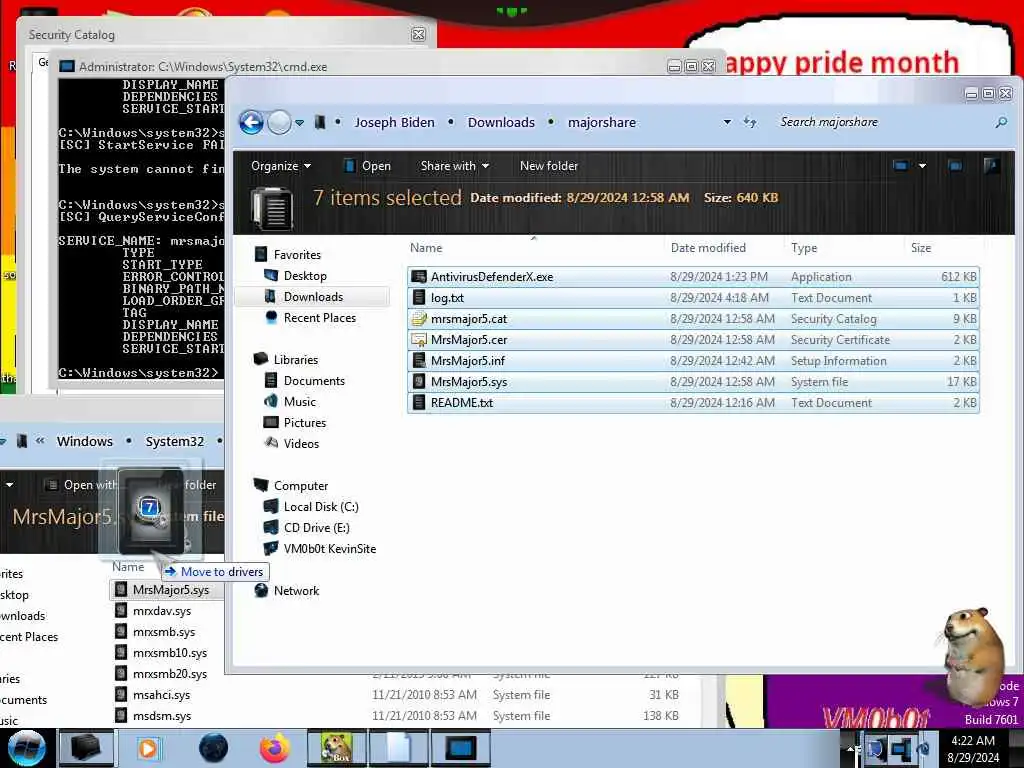Viewport: 1024px width, 768px height.
Task: Select mrxsmb.sys in the drivers list
Action: pyautogui.click(x=164, y=632)
